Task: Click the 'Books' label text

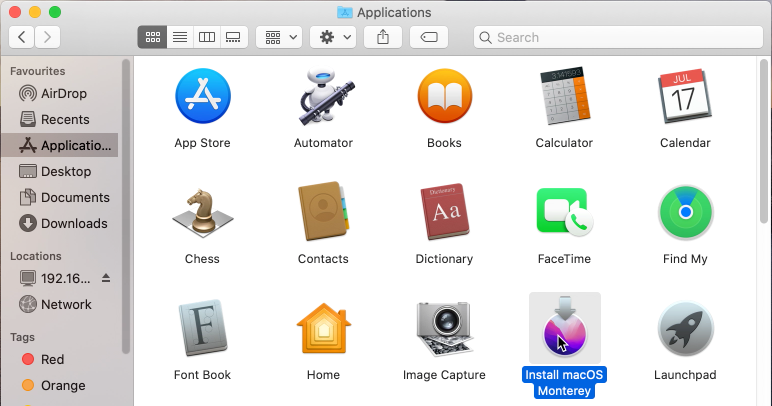Action: [x=444, y=143]
